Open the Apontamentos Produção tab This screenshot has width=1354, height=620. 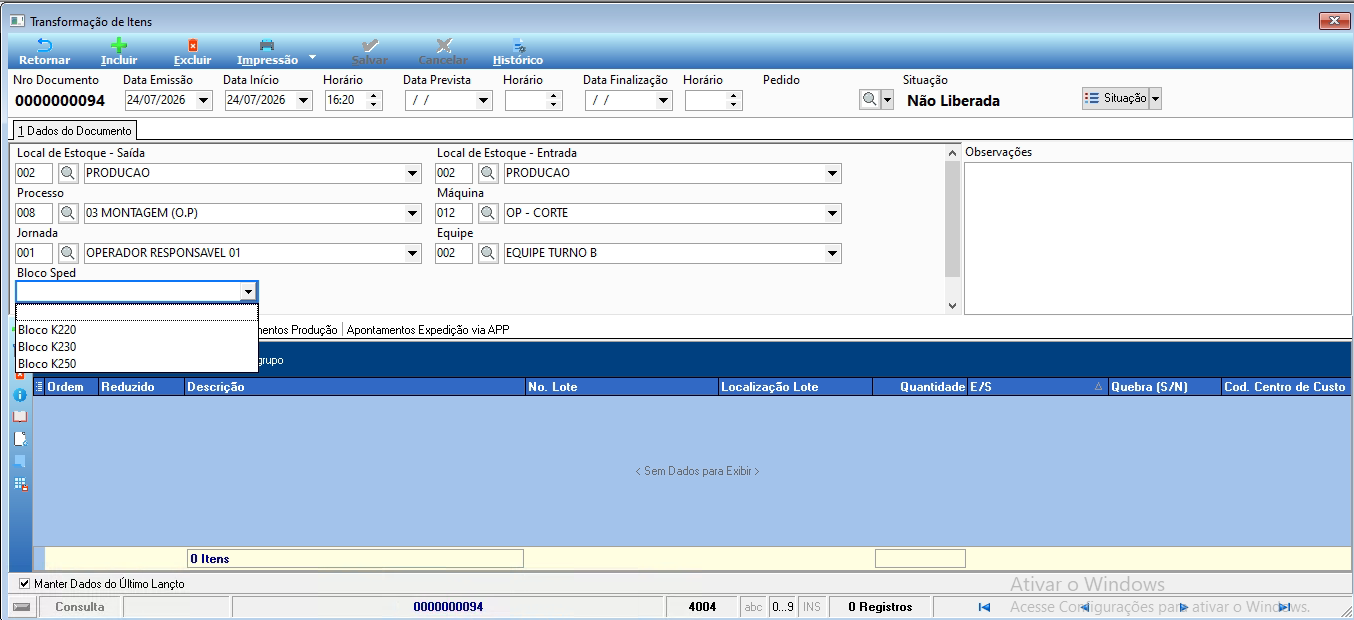[297, 329]
